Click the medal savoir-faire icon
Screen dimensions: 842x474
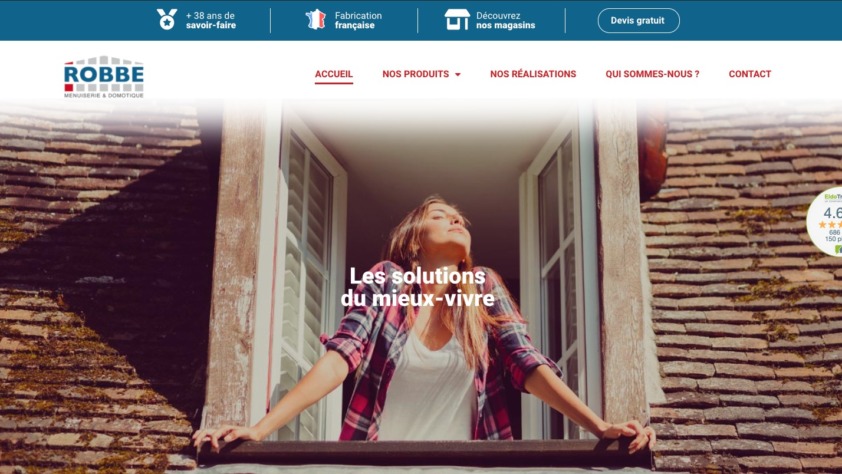(166, 20)
